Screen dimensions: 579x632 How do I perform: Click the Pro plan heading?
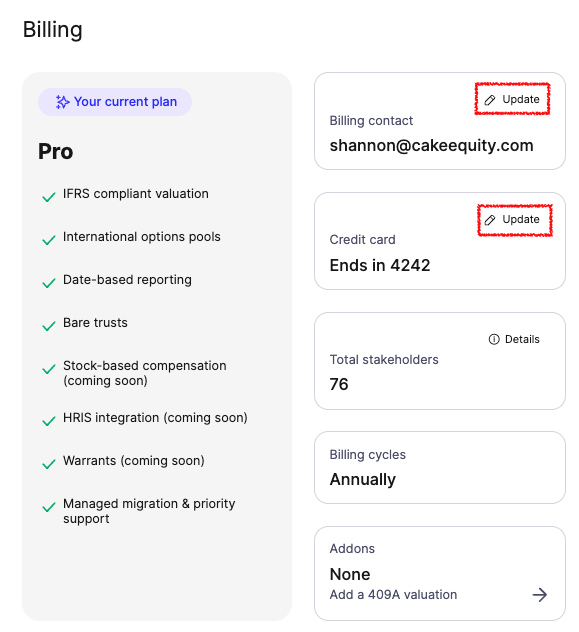tap(56, 152)
